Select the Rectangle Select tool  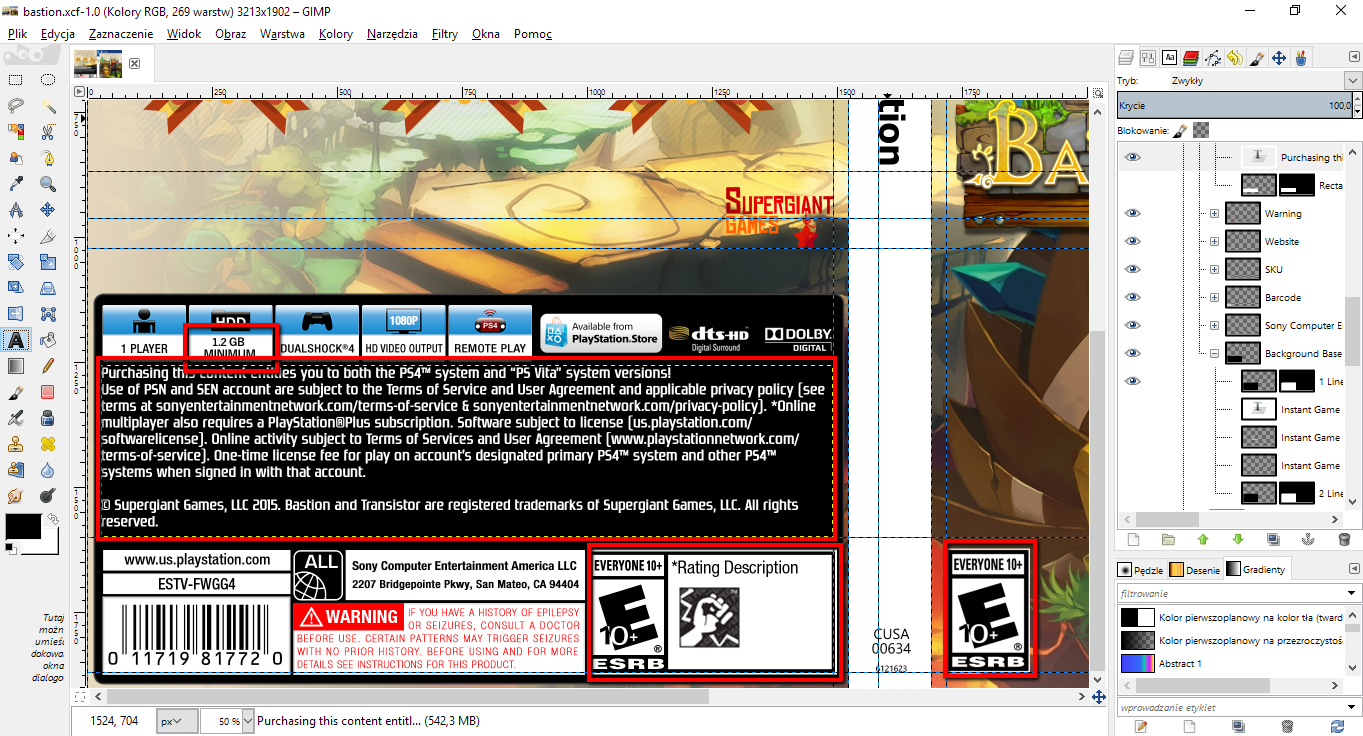[16, 80]
